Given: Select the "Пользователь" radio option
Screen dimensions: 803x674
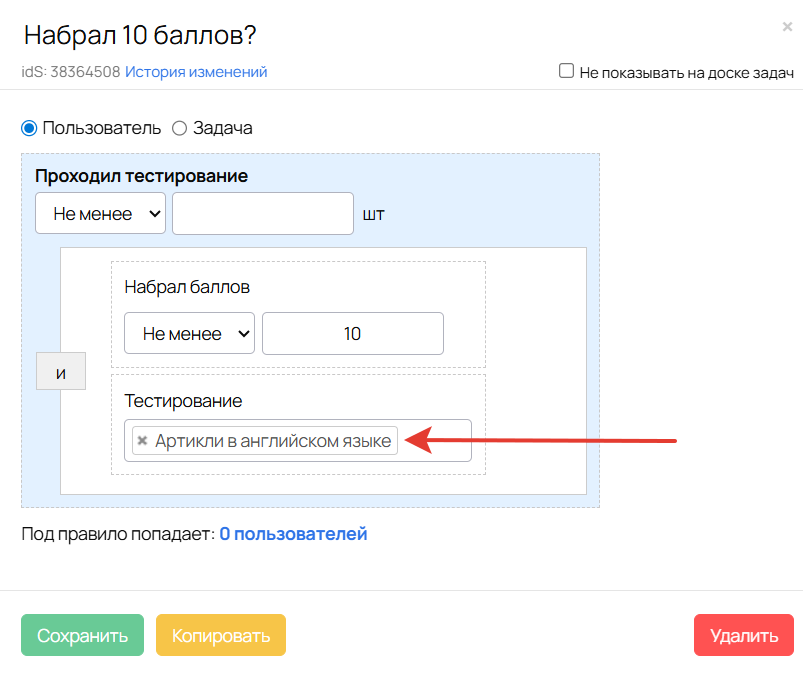Looking at the screenshot, I should point(29,128).
